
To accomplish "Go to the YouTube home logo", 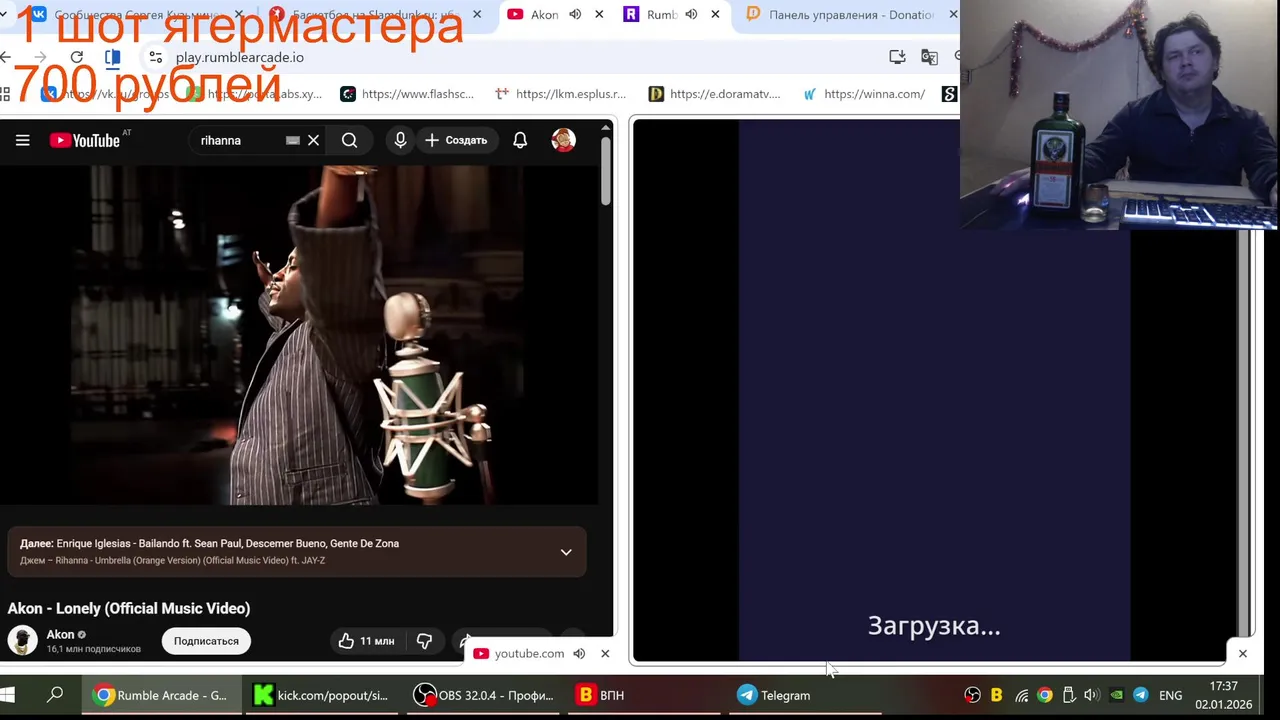I will [x=85, y=140].
